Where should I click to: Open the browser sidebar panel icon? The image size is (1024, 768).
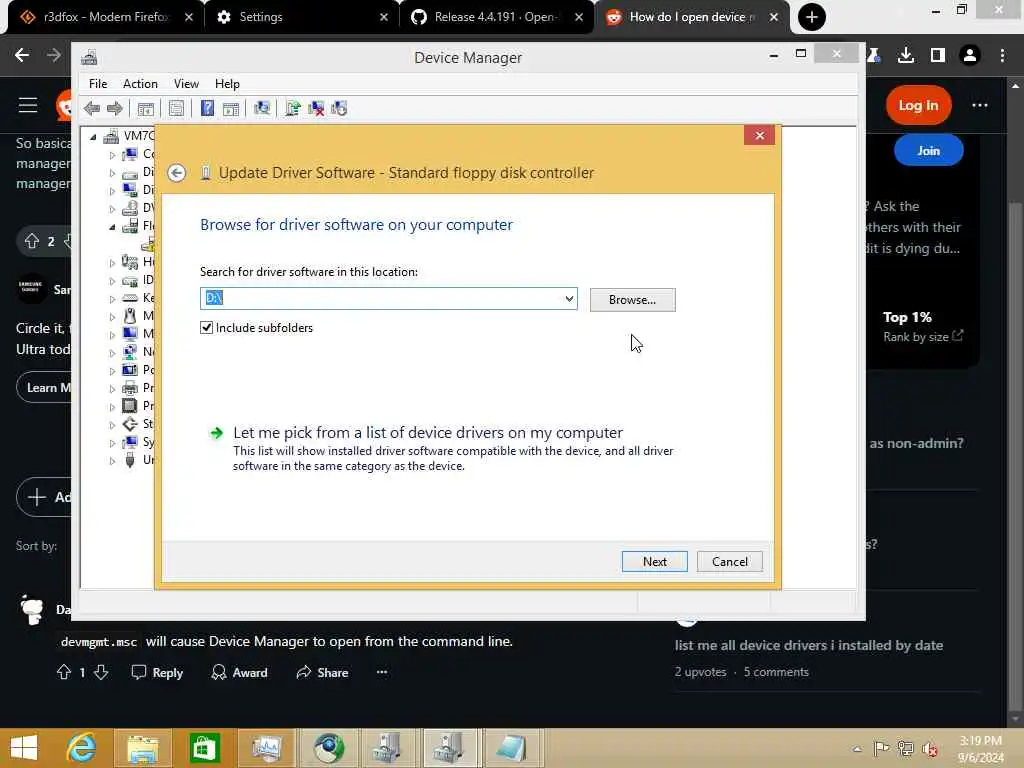tap(938, 55)
